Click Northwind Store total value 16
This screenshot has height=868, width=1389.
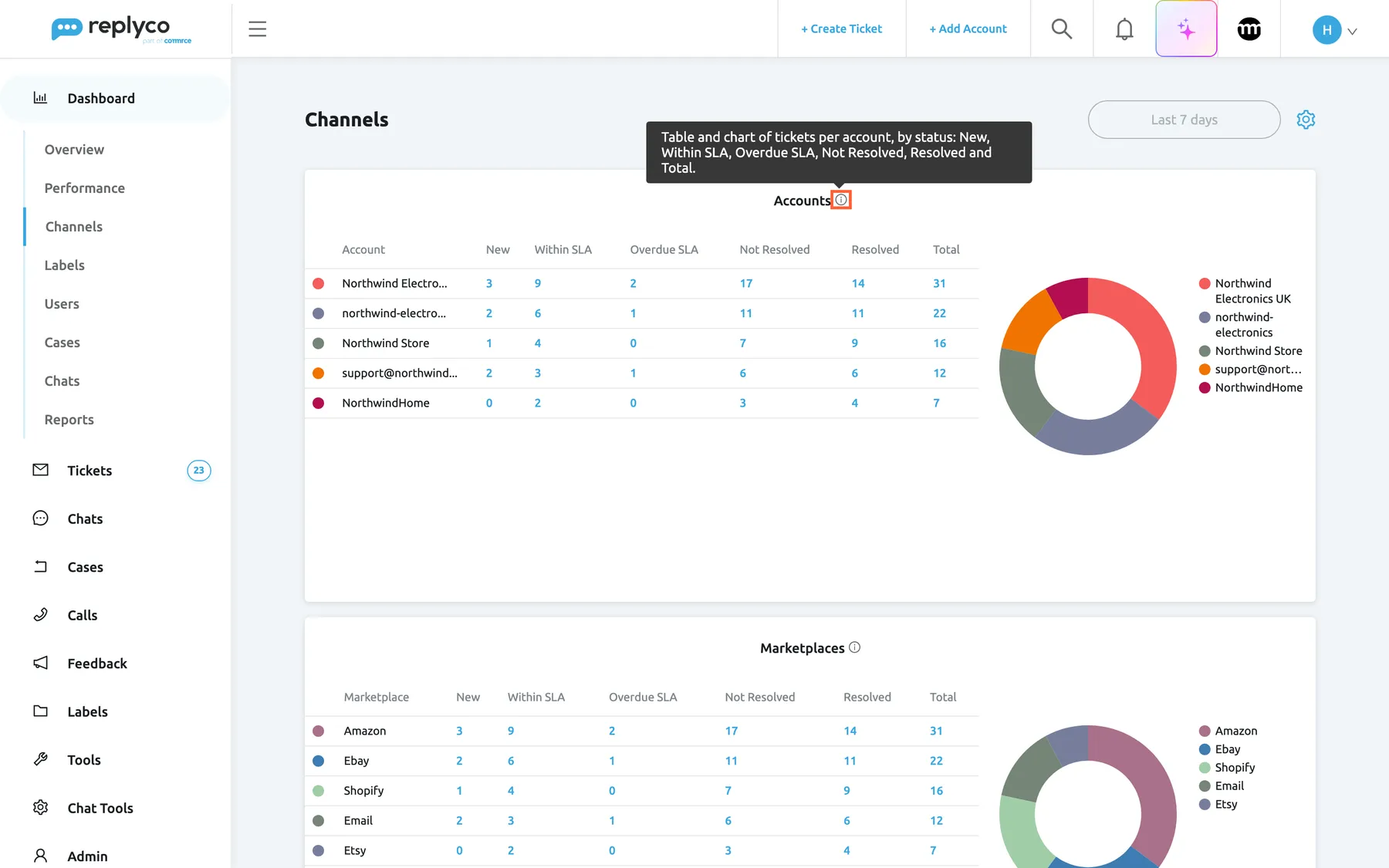tap(939, 343)
